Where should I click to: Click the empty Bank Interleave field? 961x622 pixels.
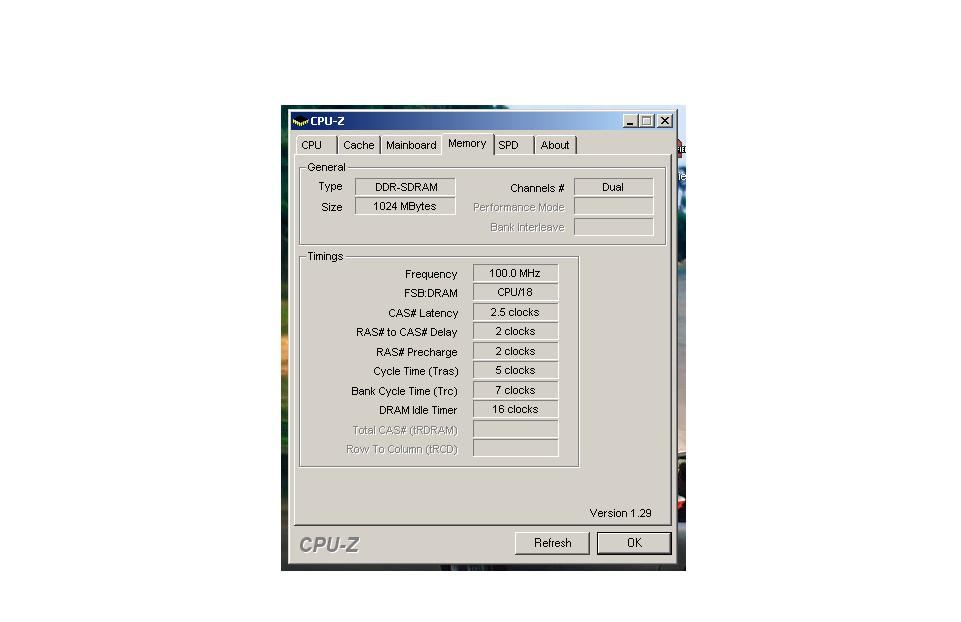pos(613,227)
